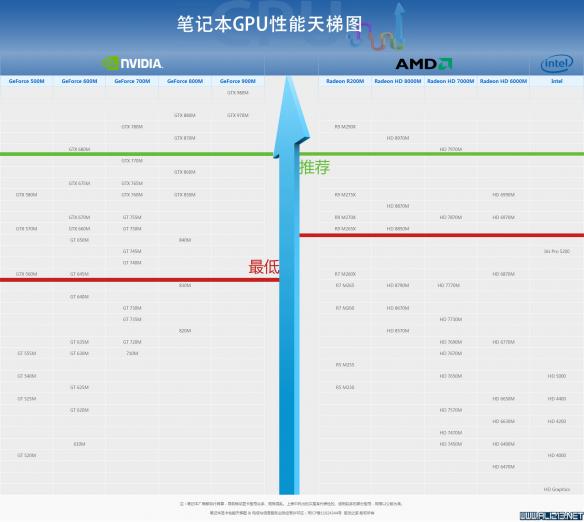Screen dimensions: 584x522
Task: Click the GTX 870M entry
Action: coord(185,138)
